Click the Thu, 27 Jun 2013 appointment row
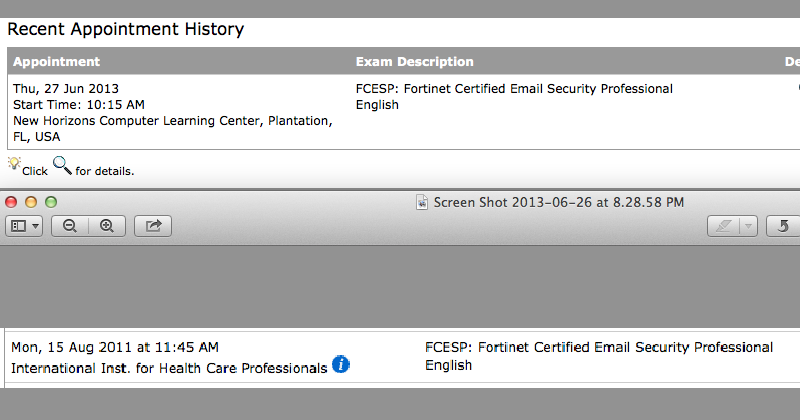This screenshot has height=420, width=800. point(66,89)
